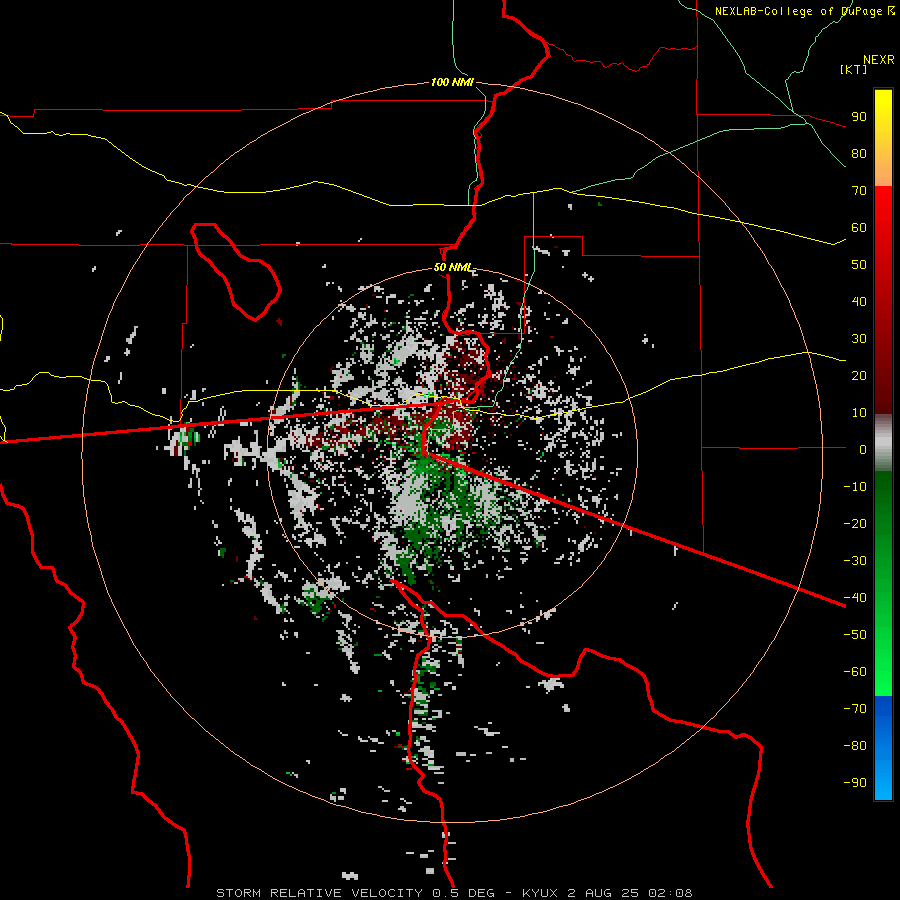Click the -20 value on velocity scale

855,523
